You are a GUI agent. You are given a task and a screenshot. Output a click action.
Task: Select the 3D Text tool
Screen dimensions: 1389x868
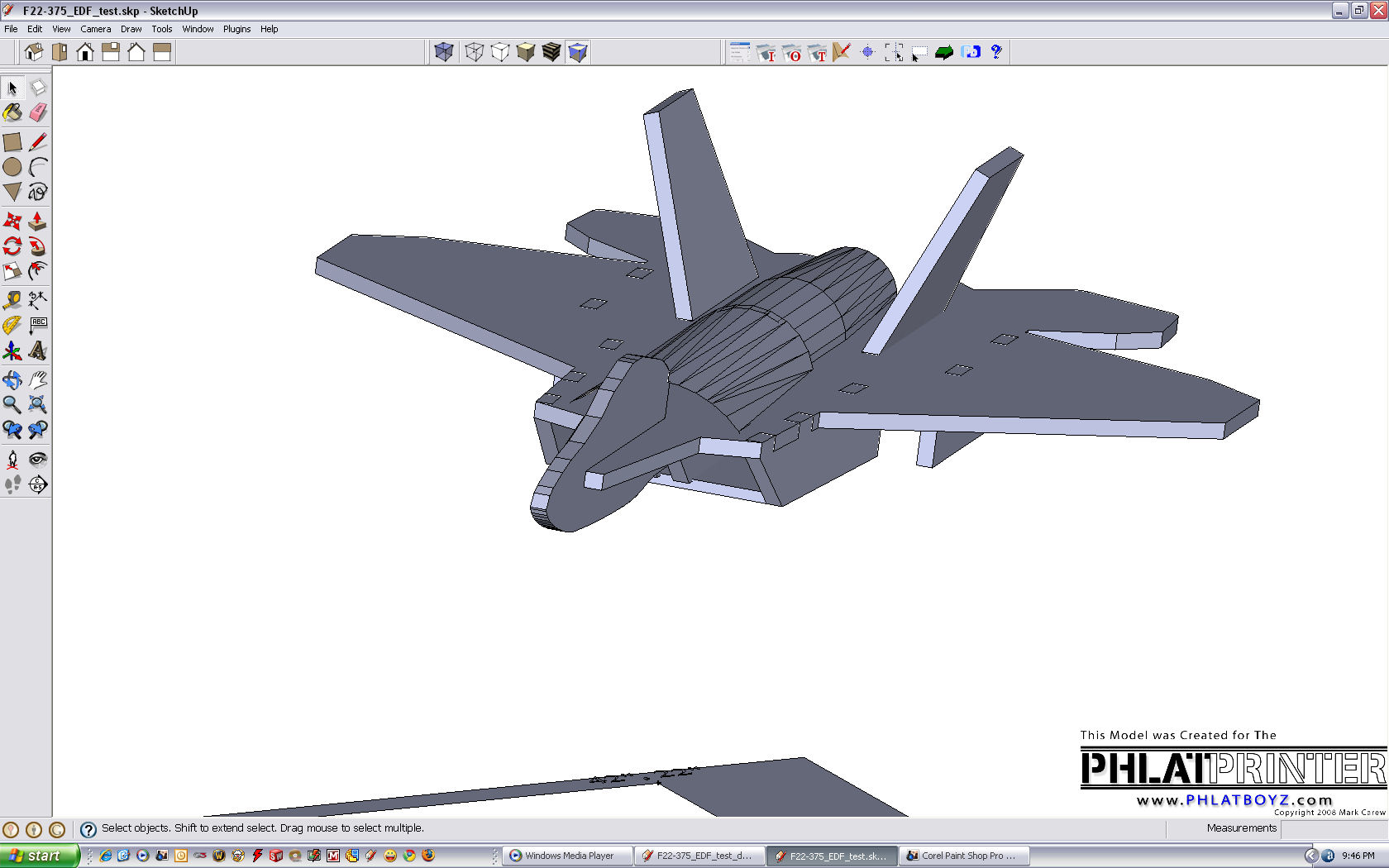(x=38, y=351)
